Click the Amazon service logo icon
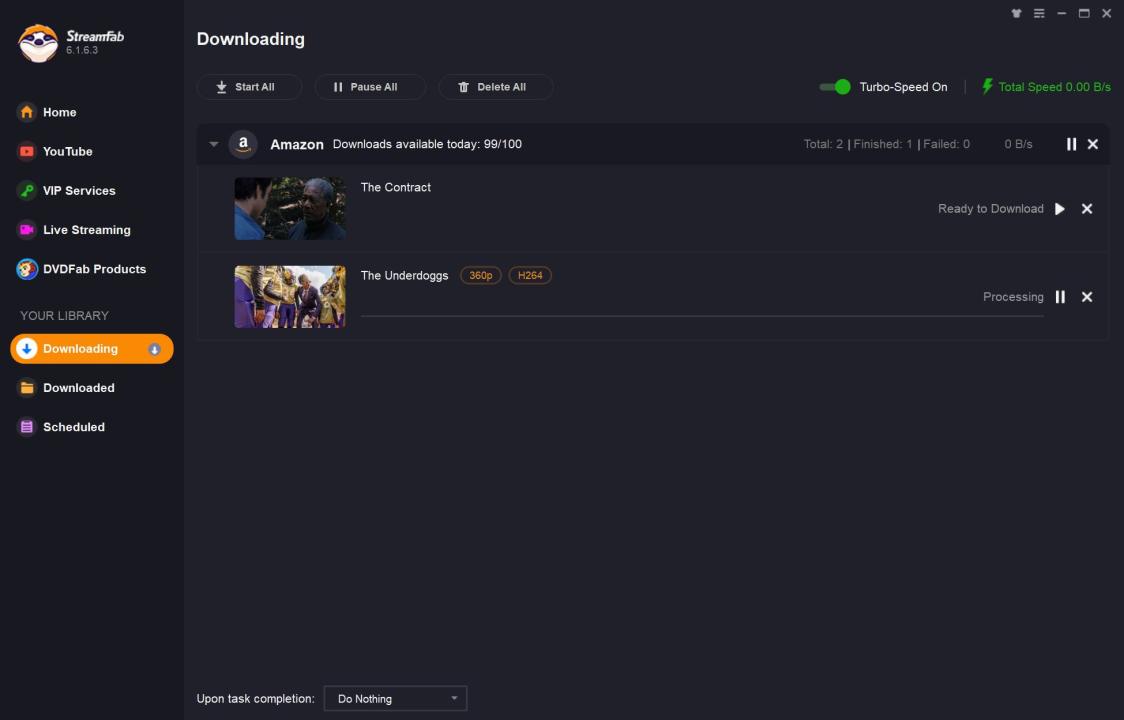This screenshot has height=720, width=1124. (x=243, y=144)
